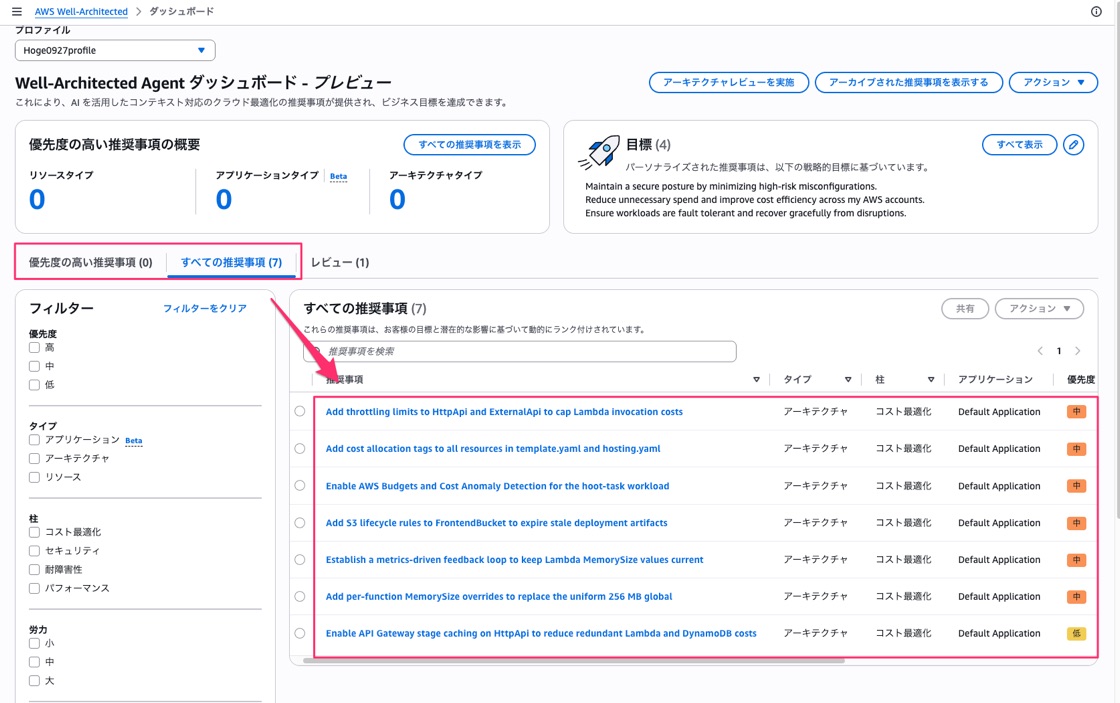Screen dimensions: 1120x703
Task: Check the 高 priority filter
Action: pyautogui.click(x=34, y=347)
